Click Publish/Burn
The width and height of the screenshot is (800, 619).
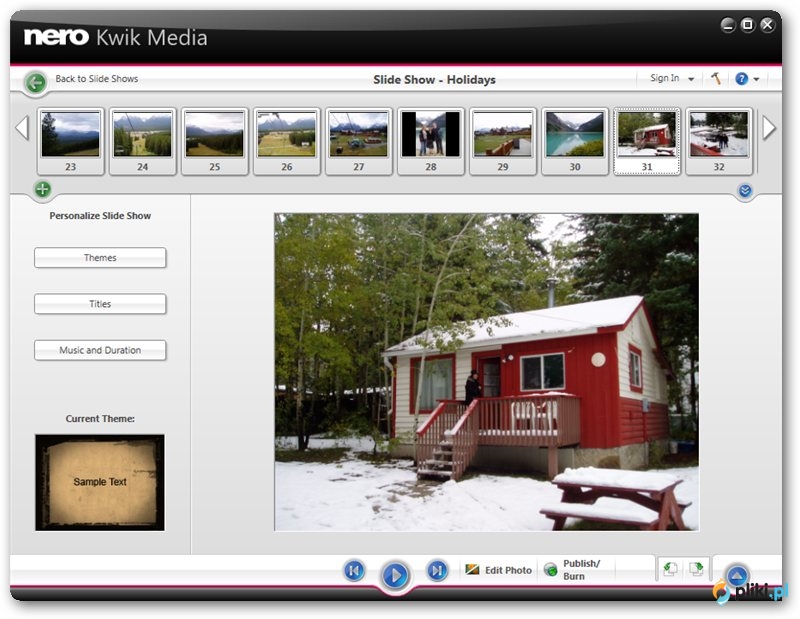point(572,570)
